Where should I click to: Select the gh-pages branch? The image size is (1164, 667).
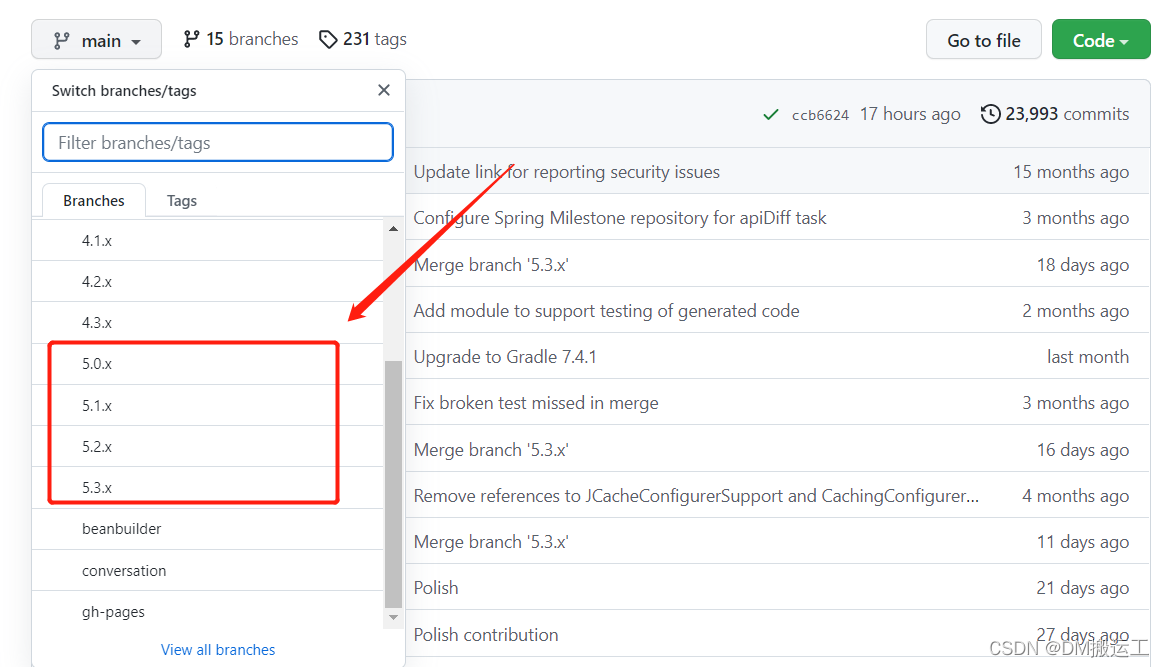208,612
